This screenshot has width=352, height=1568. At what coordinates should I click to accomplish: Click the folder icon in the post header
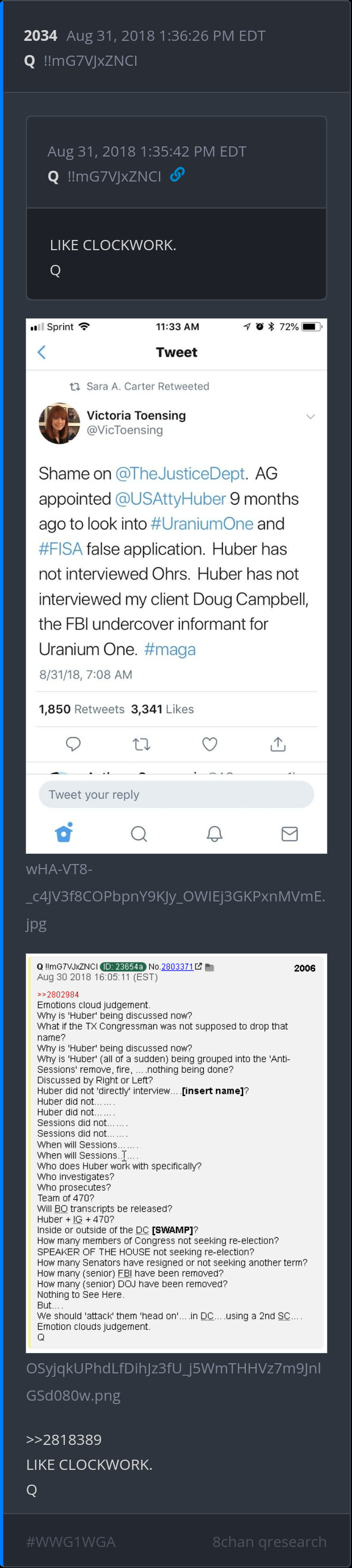pos(209,967)
